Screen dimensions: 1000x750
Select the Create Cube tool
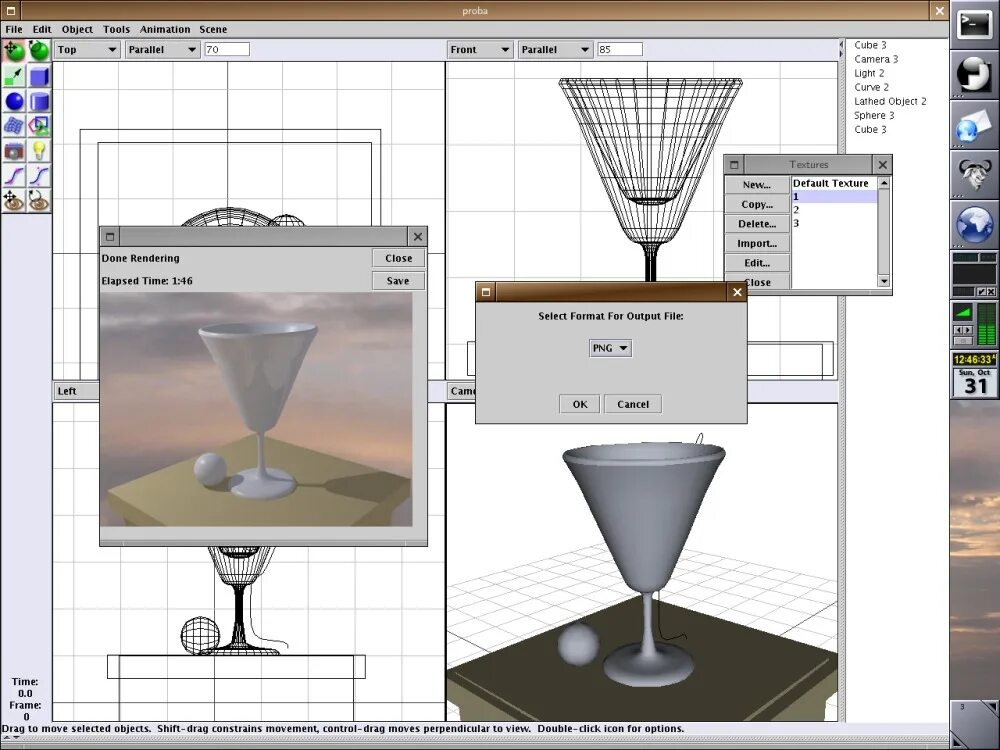[39, 77]
